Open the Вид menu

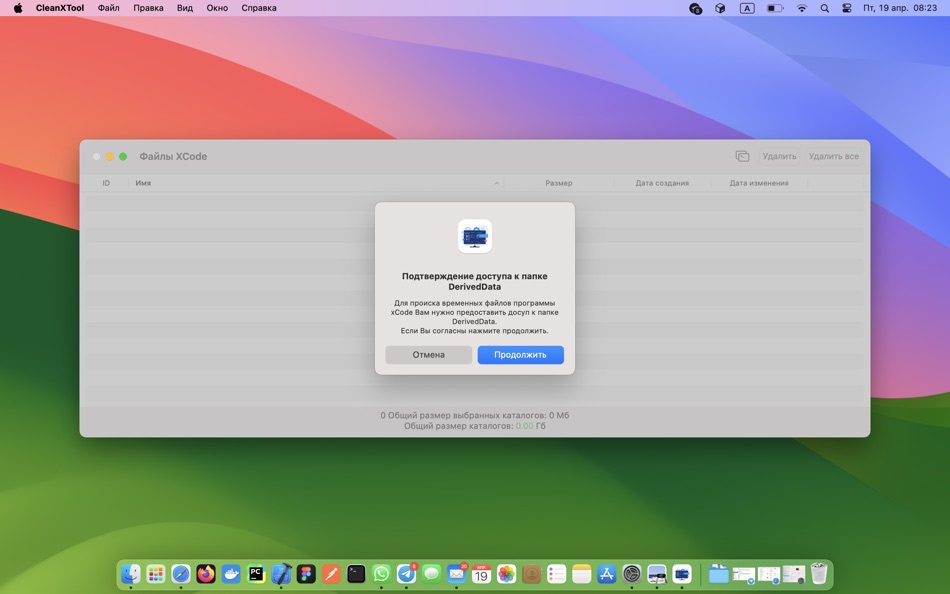click(x=185, y=8)
